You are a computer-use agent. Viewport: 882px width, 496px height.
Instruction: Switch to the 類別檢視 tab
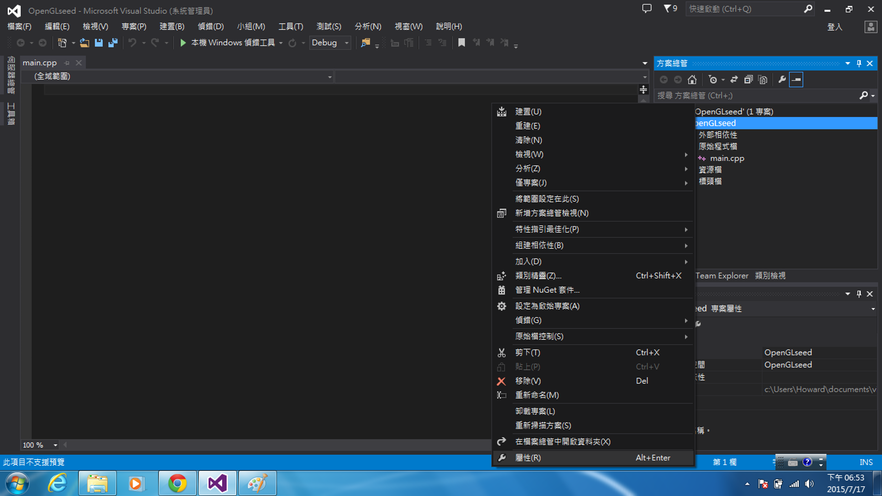770,276
